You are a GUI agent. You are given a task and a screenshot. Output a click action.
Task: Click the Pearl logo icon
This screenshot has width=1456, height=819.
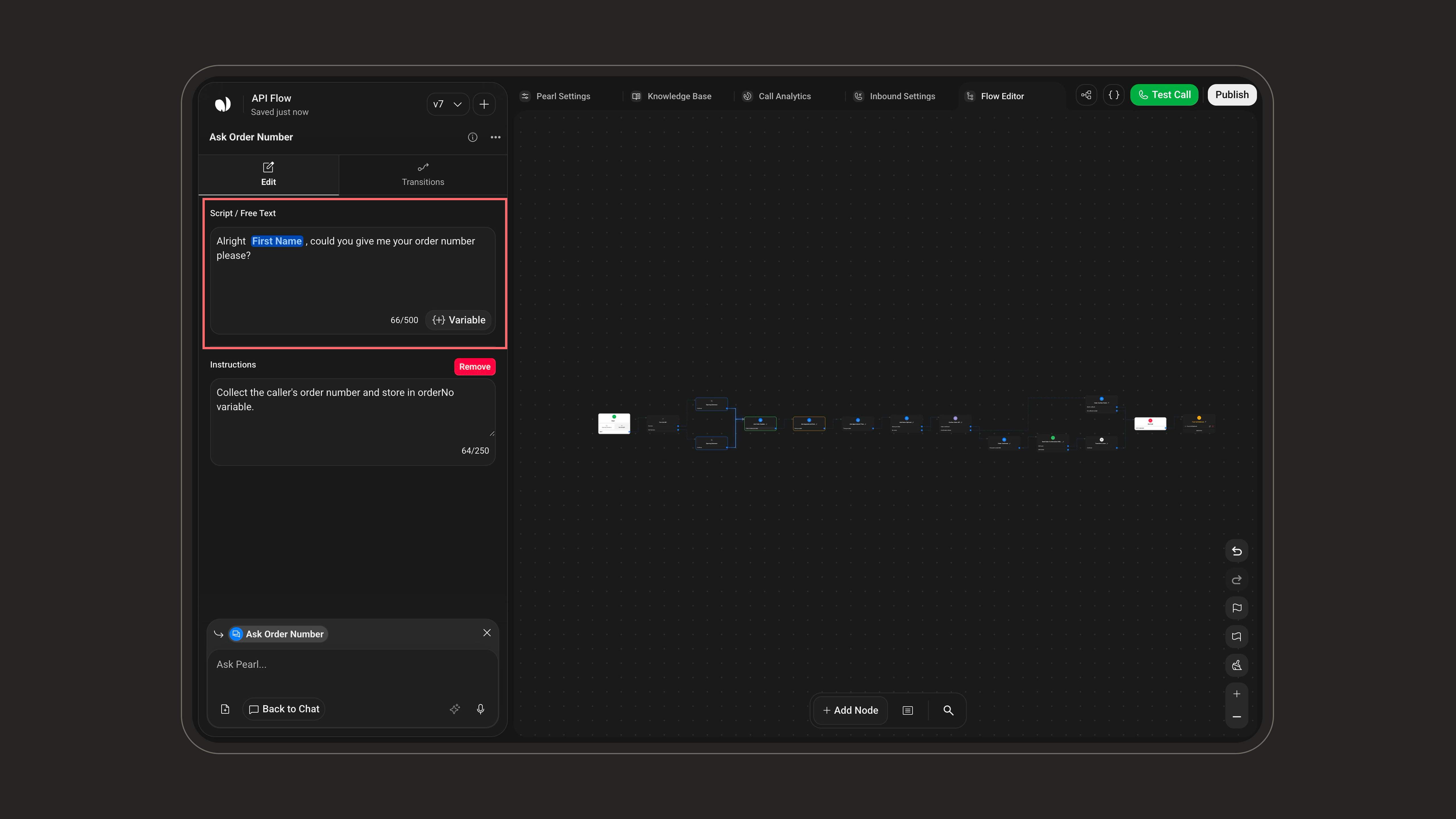[223, 104]
